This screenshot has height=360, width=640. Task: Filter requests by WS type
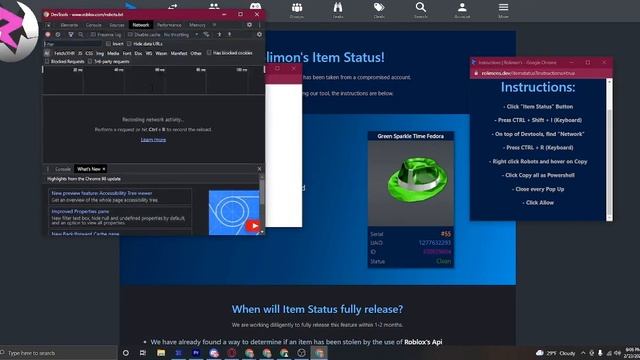pyautogui.click(x=149, y=53)
